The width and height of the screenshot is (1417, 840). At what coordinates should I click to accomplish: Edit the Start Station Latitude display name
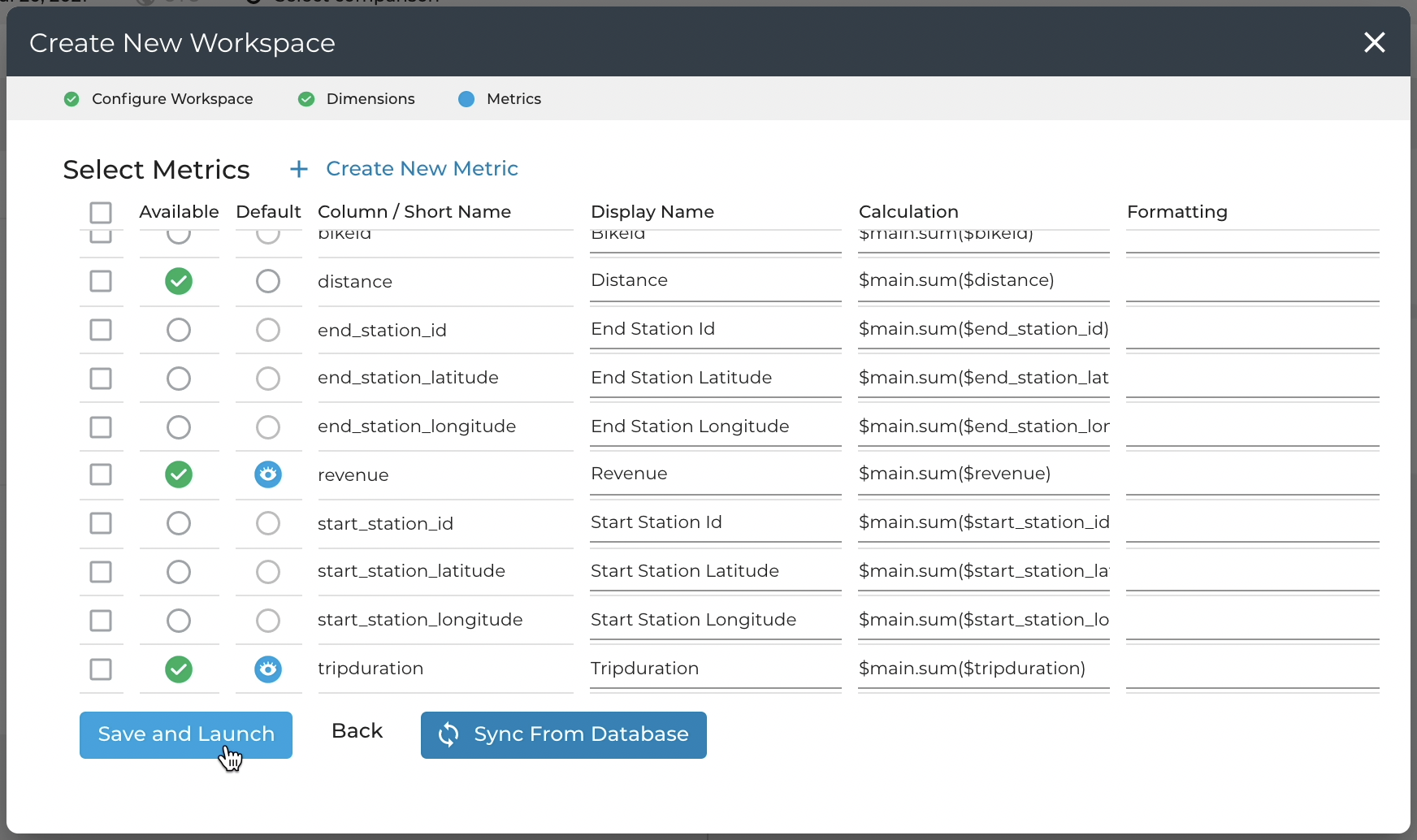(716, 571)
